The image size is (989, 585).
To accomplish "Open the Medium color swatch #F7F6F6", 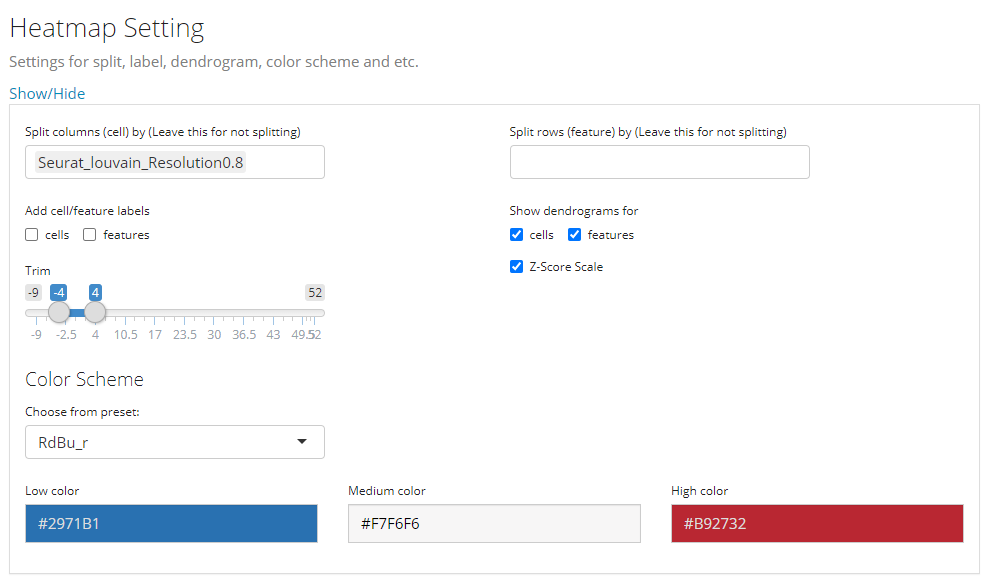I will pos(494,523).
